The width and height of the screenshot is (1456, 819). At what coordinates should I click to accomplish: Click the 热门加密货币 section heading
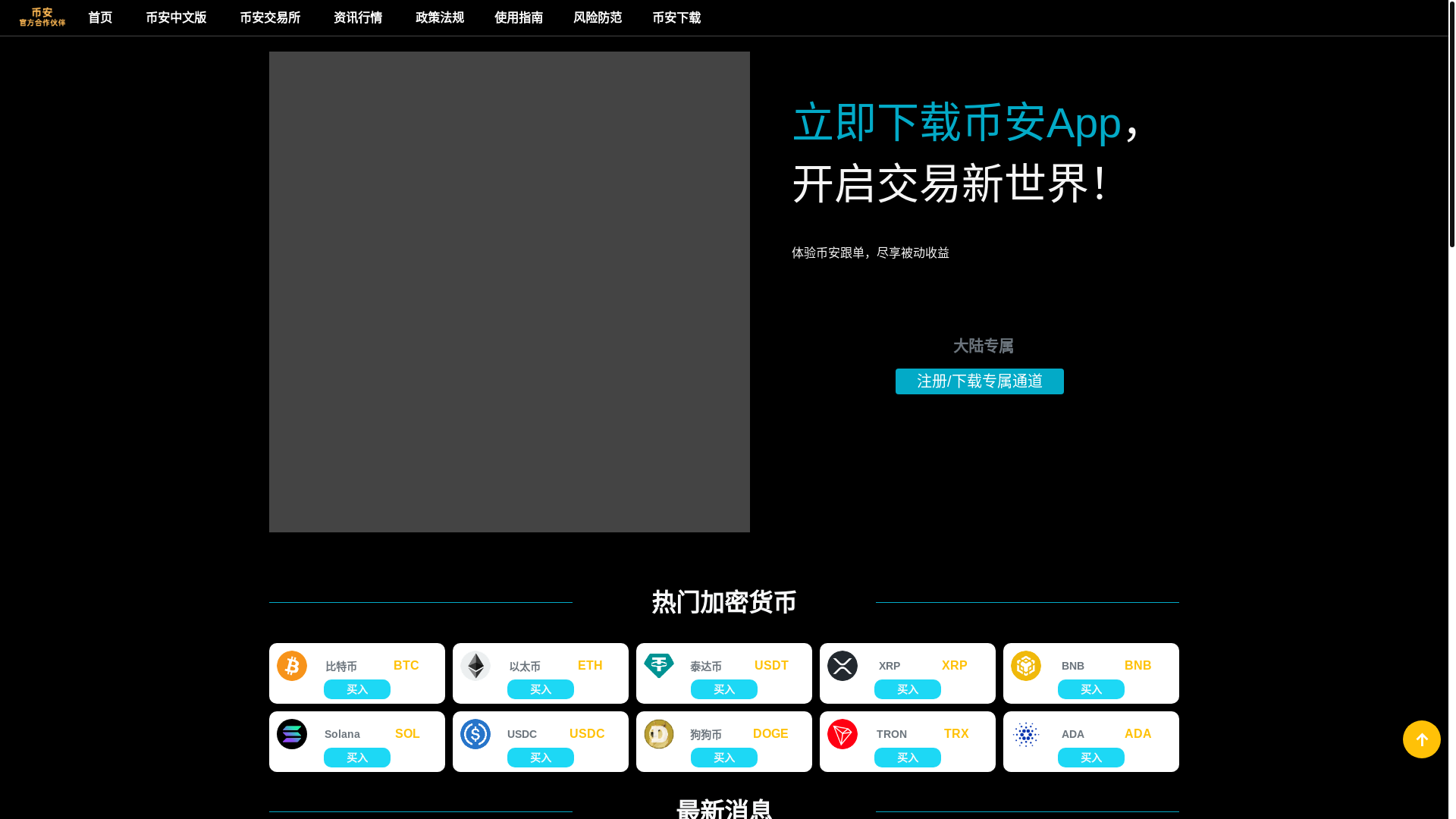point(724,602)
